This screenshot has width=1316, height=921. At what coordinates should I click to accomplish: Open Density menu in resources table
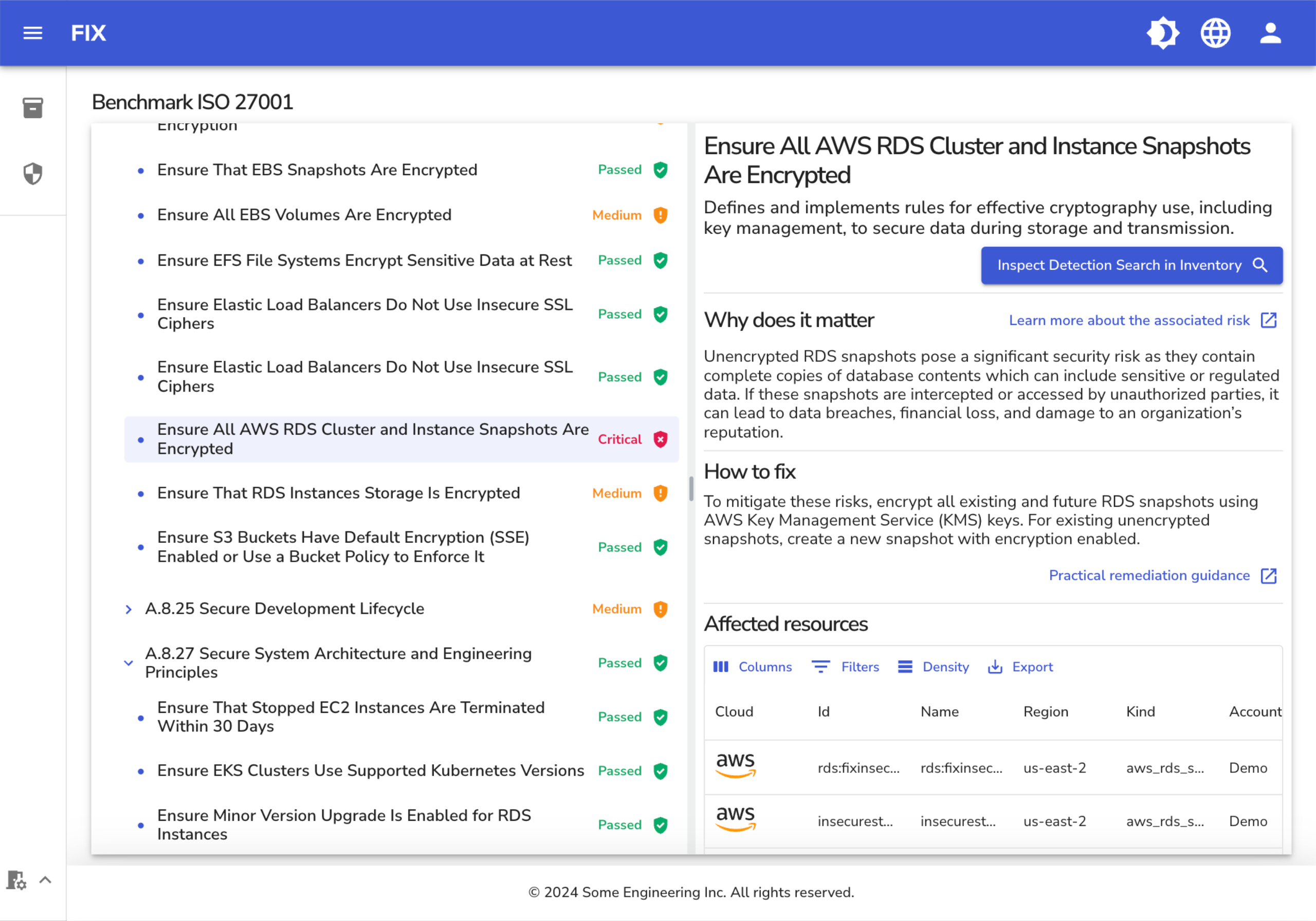pyautogui.click(x=933, y=667)
